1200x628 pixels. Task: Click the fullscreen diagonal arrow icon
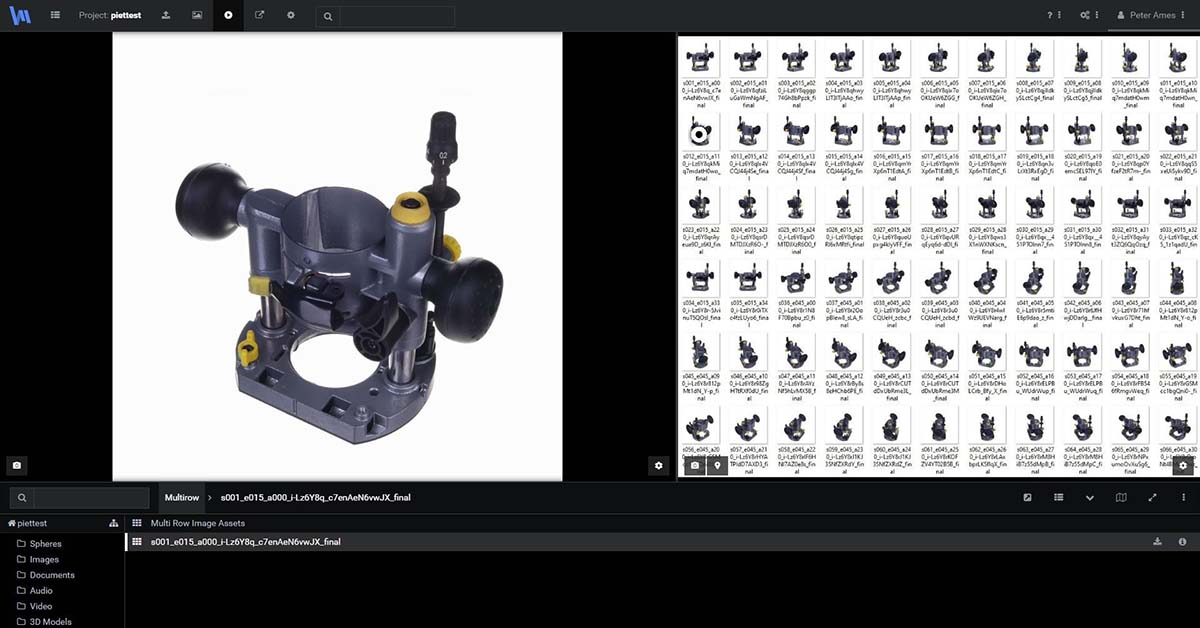click(1152, 497)
